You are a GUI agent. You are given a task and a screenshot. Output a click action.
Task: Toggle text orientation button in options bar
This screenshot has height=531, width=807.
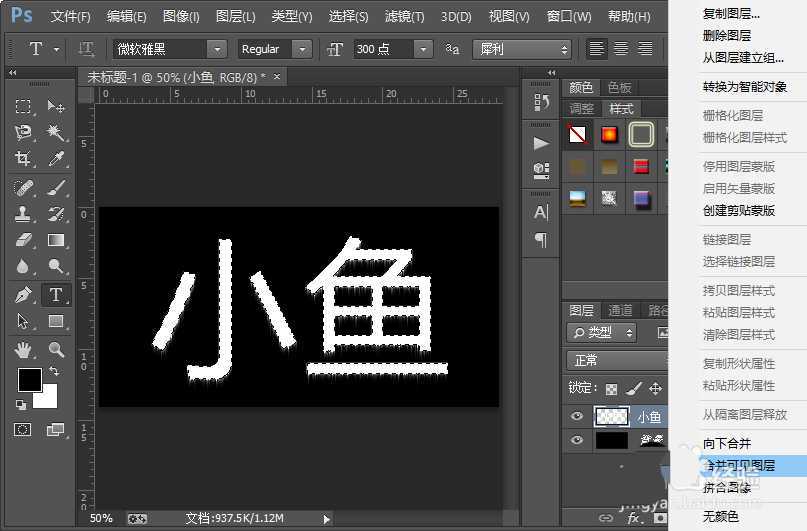click(x=87, y=49)
